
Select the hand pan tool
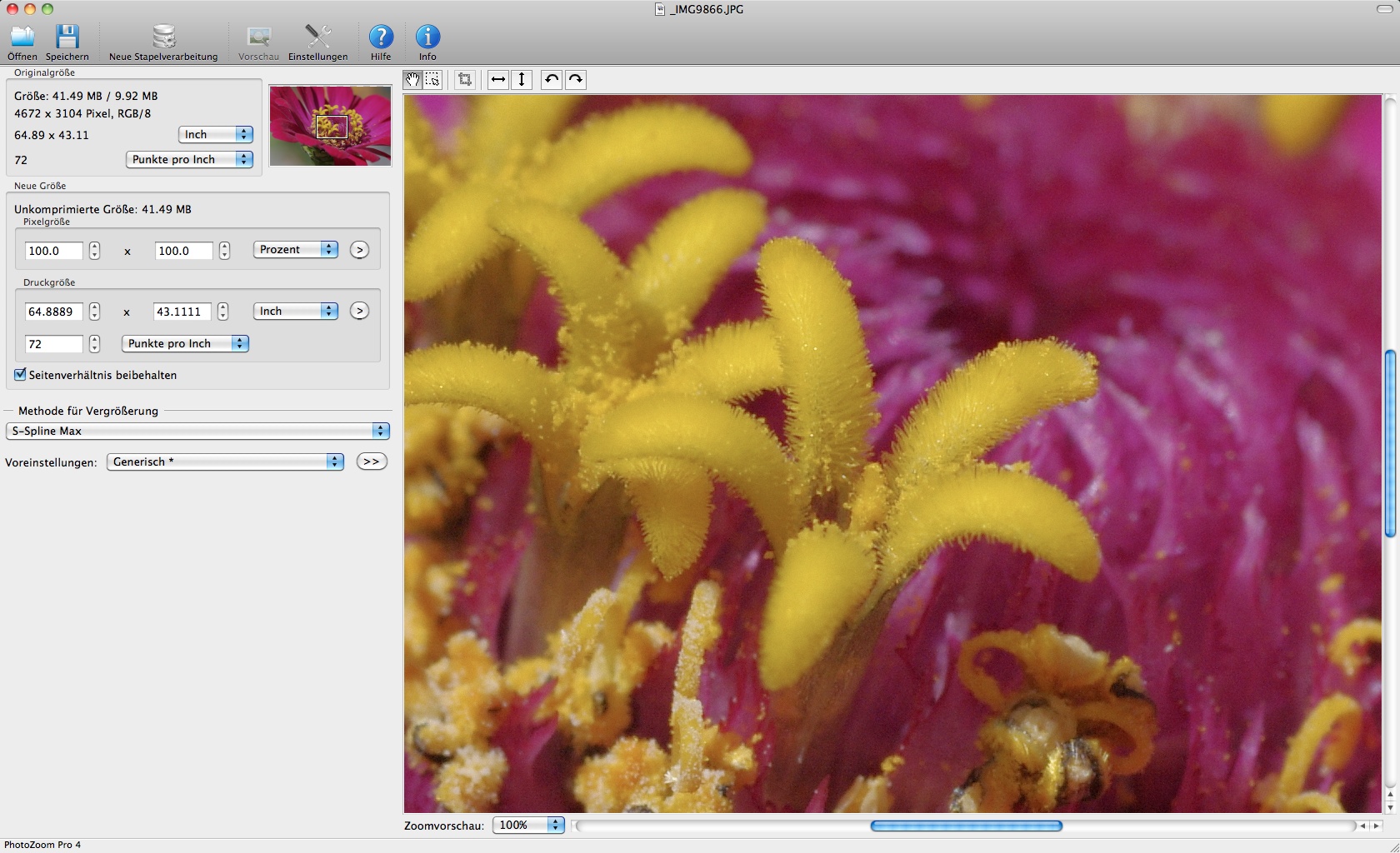[412, 80]
